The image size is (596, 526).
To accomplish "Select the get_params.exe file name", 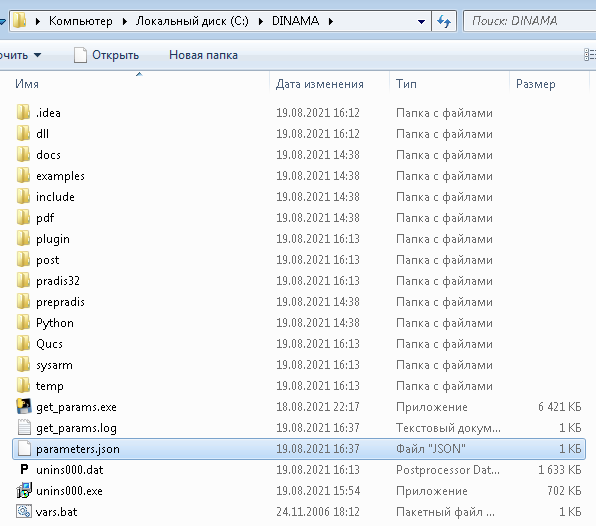I will [x=76, y=407].
